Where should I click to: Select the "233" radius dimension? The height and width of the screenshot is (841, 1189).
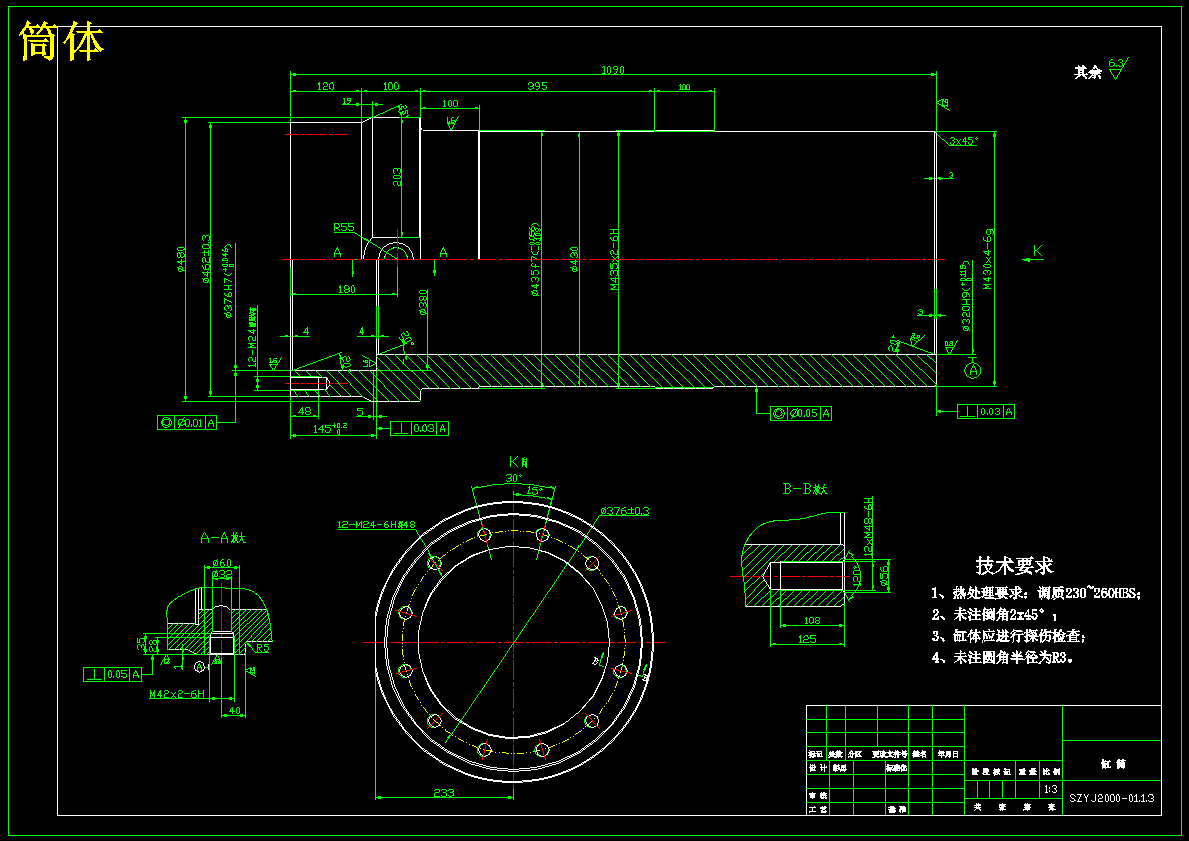(x=444, y=792)
